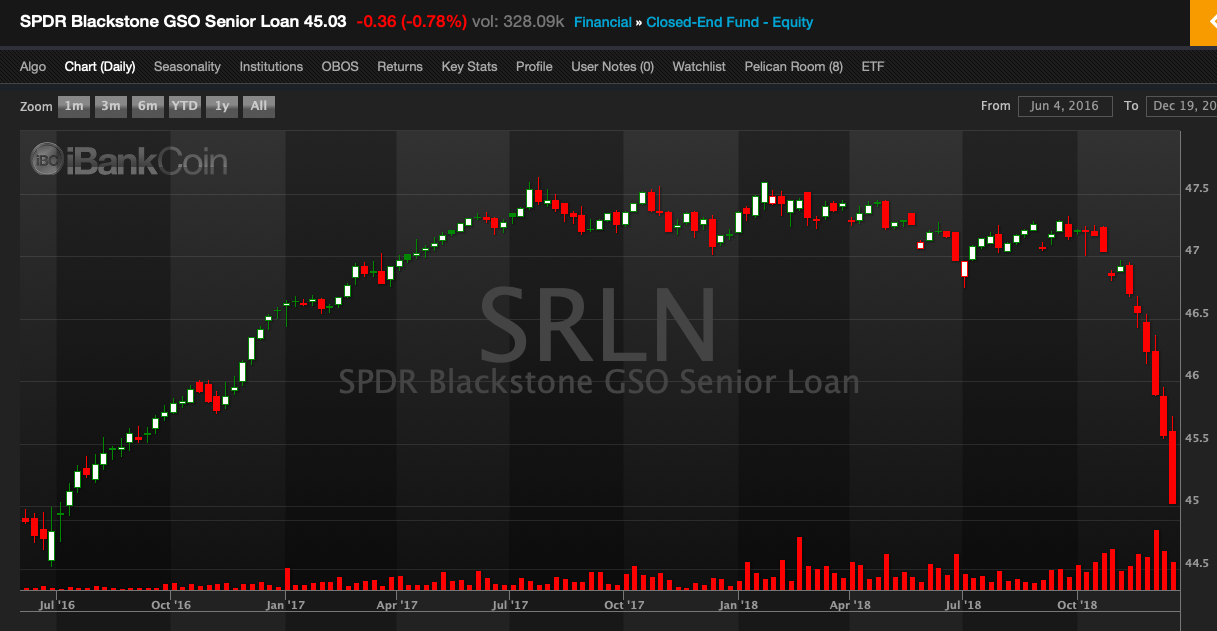Set zoom to 1m
Viewport: 1217px width, 631px height.
pyautogui.click(x=74, y=106)
